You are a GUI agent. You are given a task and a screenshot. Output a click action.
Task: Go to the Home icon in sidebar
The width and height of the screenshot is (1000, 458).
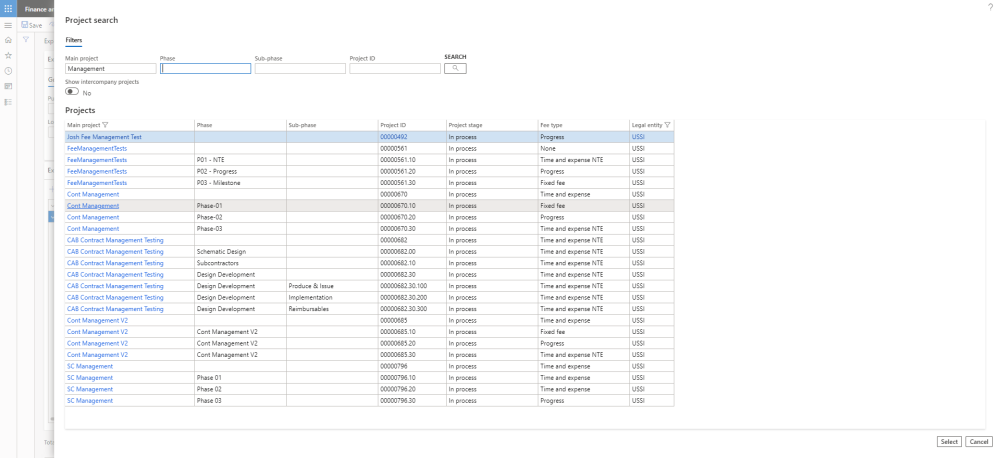(x=8, y=40)
